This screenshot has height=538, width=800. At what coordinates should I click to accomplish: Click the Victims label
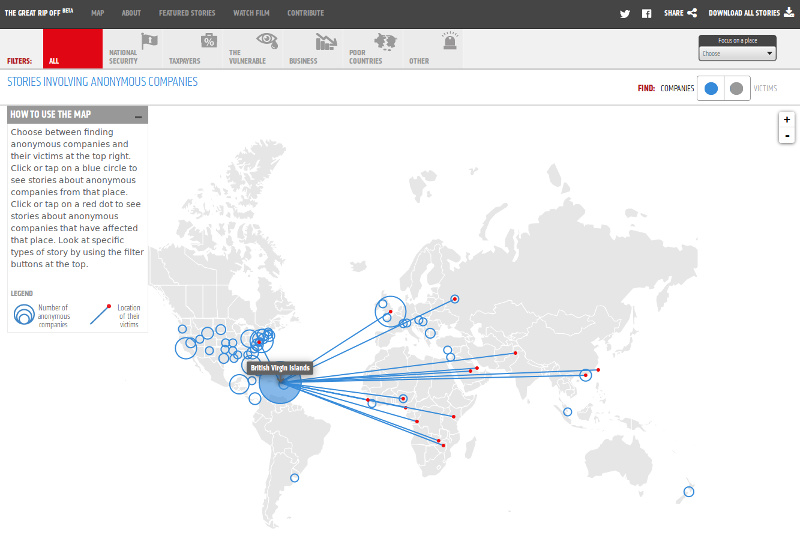click(765, 88)
